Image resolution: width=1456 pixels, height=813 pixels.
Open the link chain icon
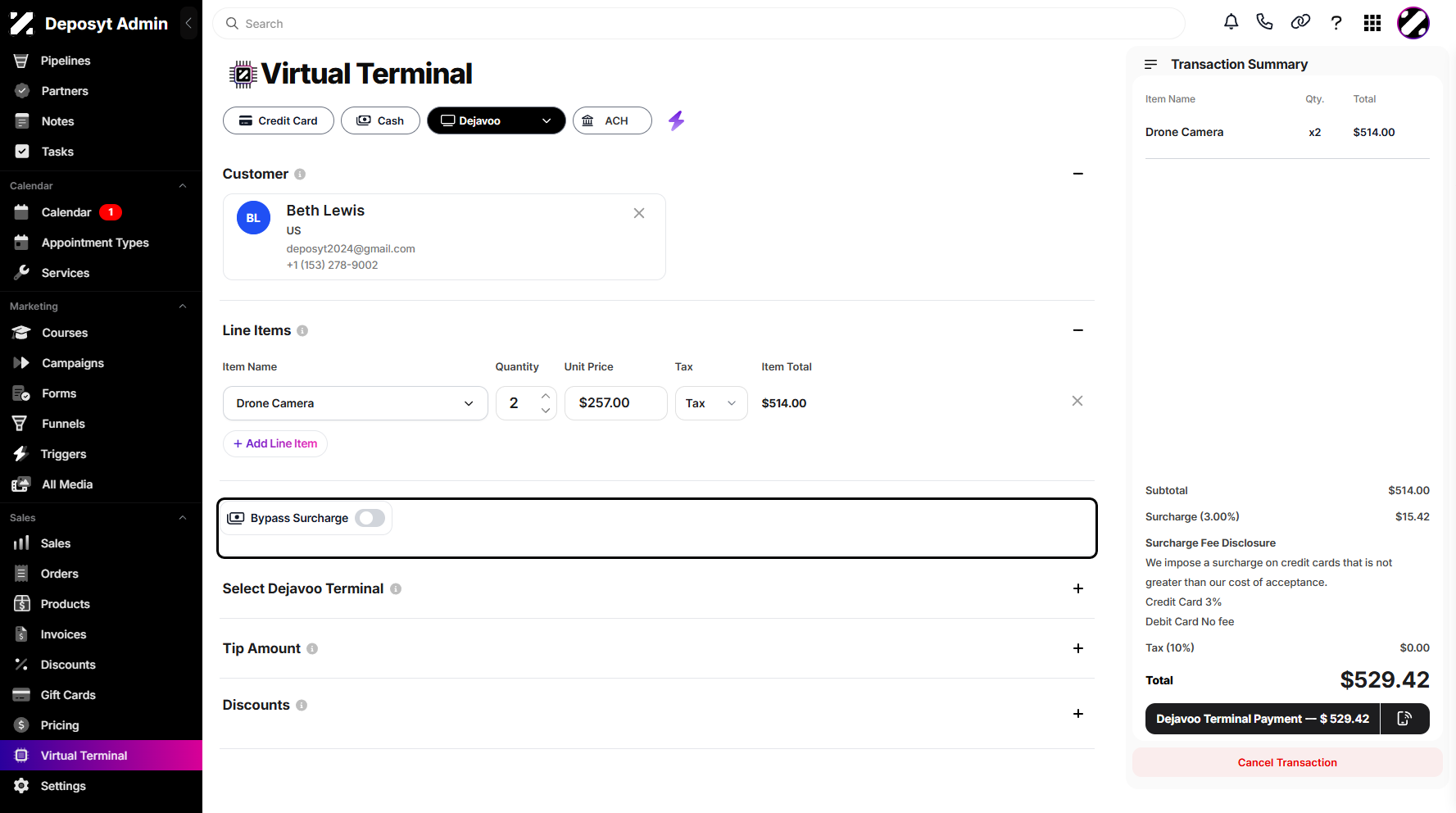tap(1300, 22)
